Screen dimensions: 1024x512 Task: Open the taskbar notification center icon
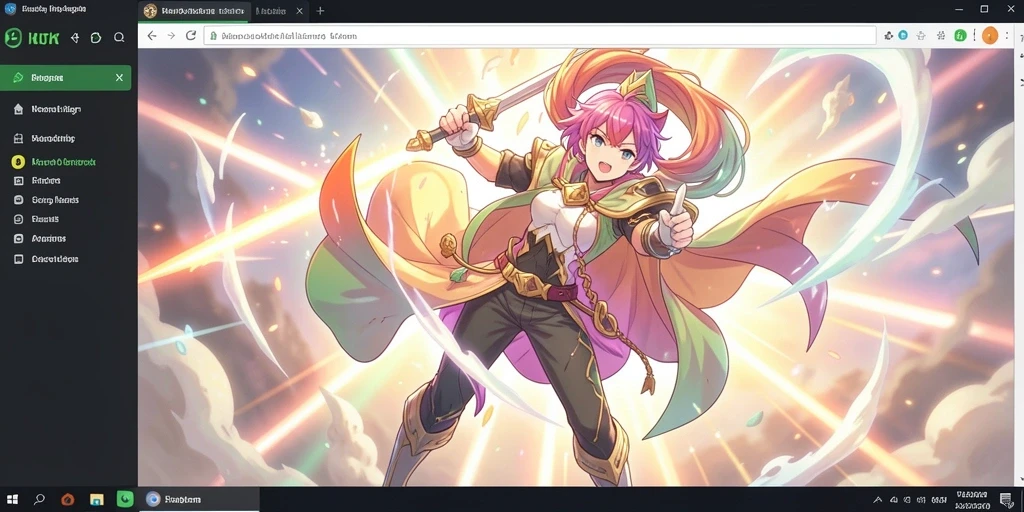pyautogui.click(x=1005, y=500)
